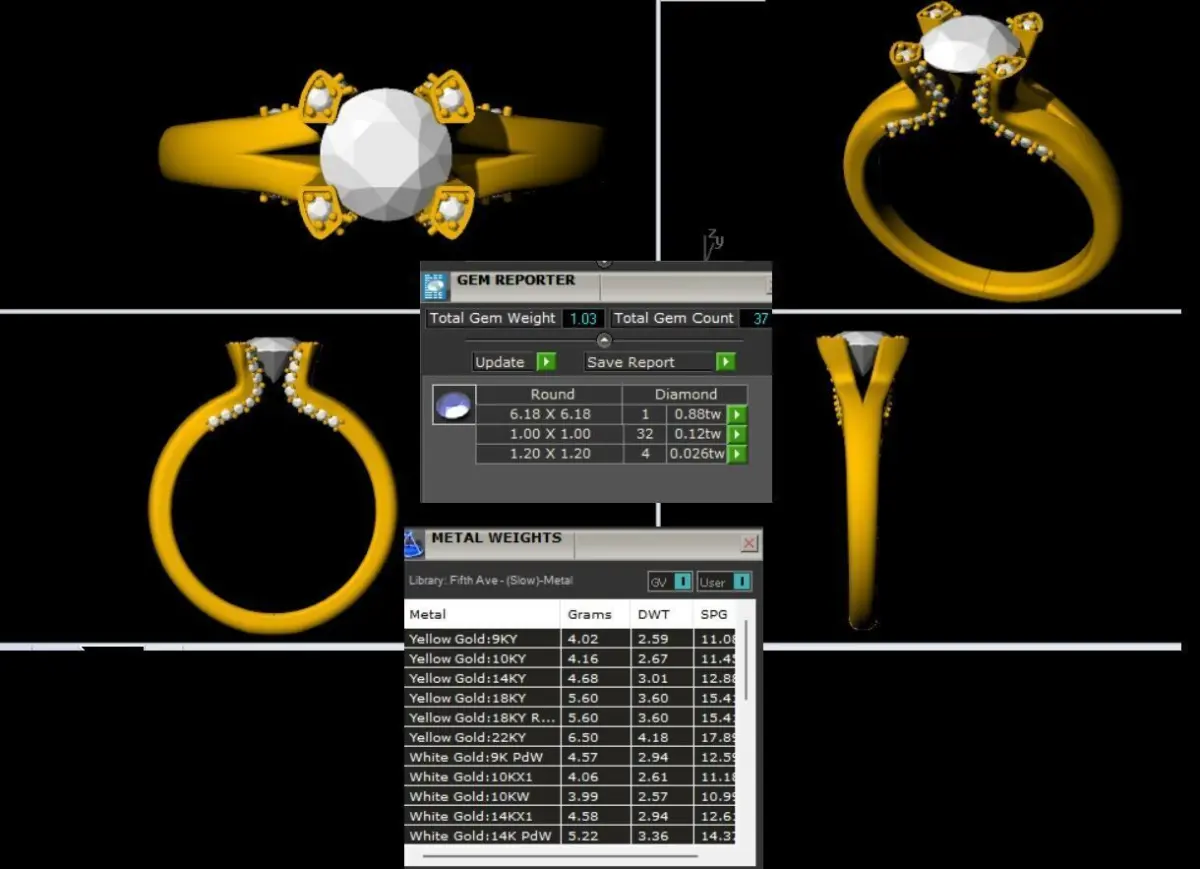Screen dimensions: 1200x869
Task: Toggle the GV library switch
Action: click(x=670, y=581)
